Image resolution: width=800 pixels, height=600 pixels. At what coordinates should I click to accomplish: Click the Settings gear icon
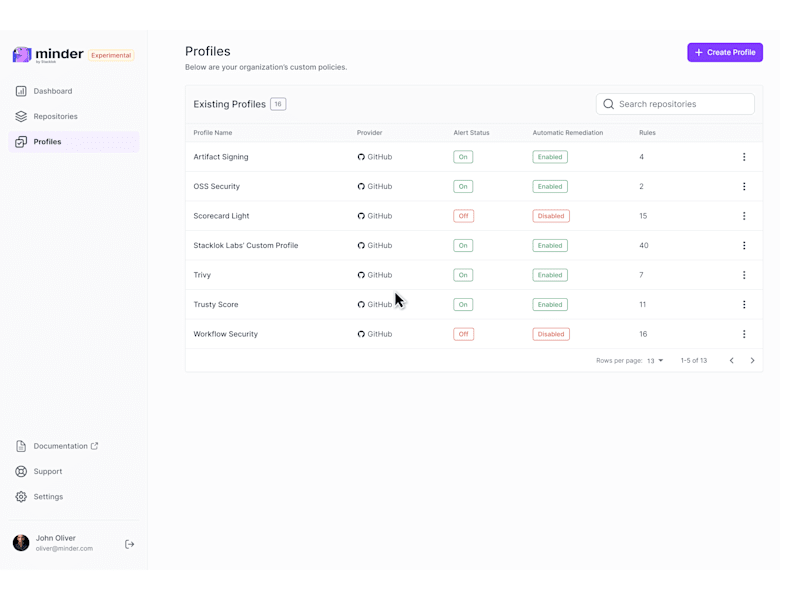point(21,497)
